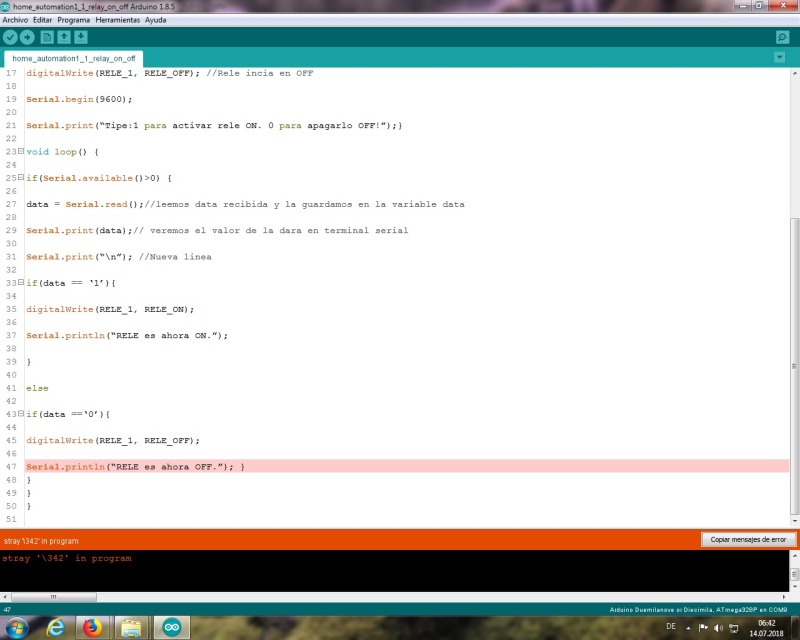800x640 pixels.
Task: Collapse the if data == '0' fold marker
Action: point(21,413)
